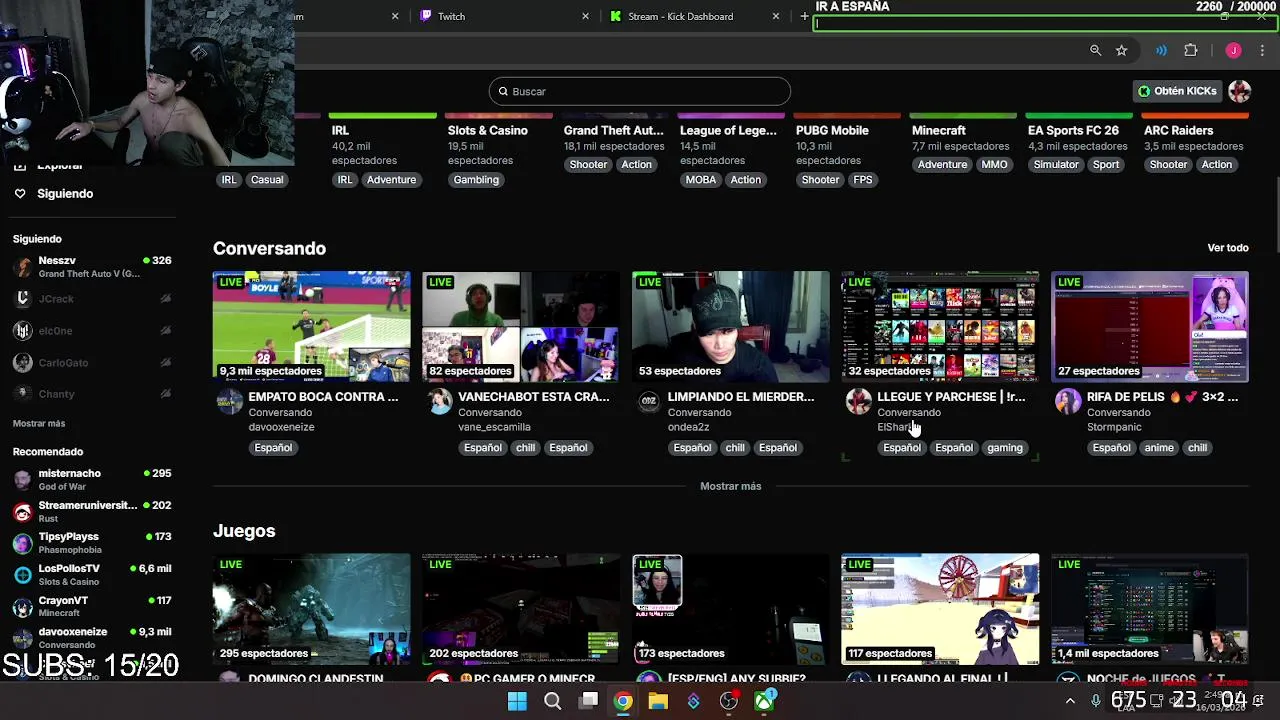Click chill tag under VANECHABOT stream

(x=525, y=448)
